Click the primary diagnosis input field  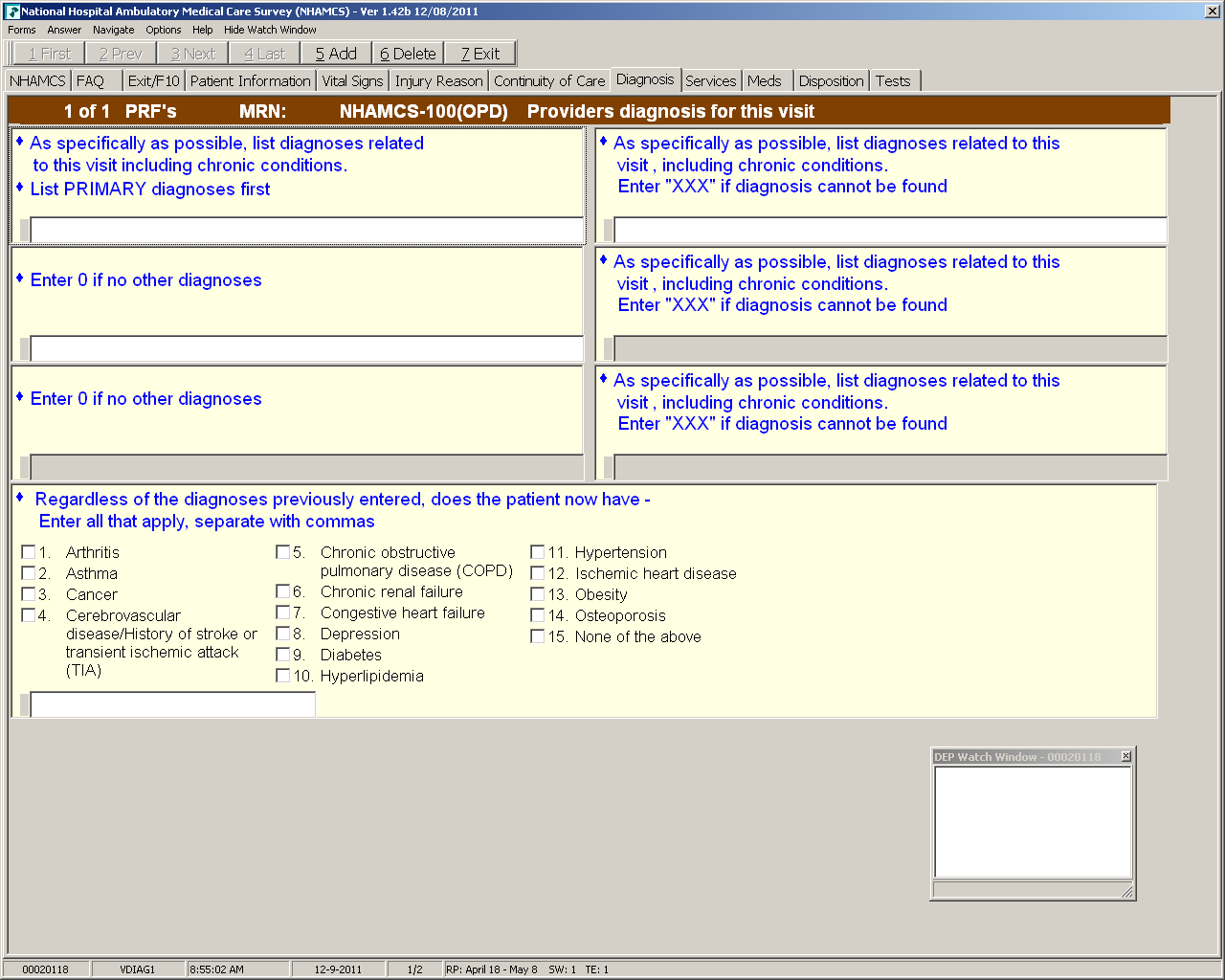(307, 231)
